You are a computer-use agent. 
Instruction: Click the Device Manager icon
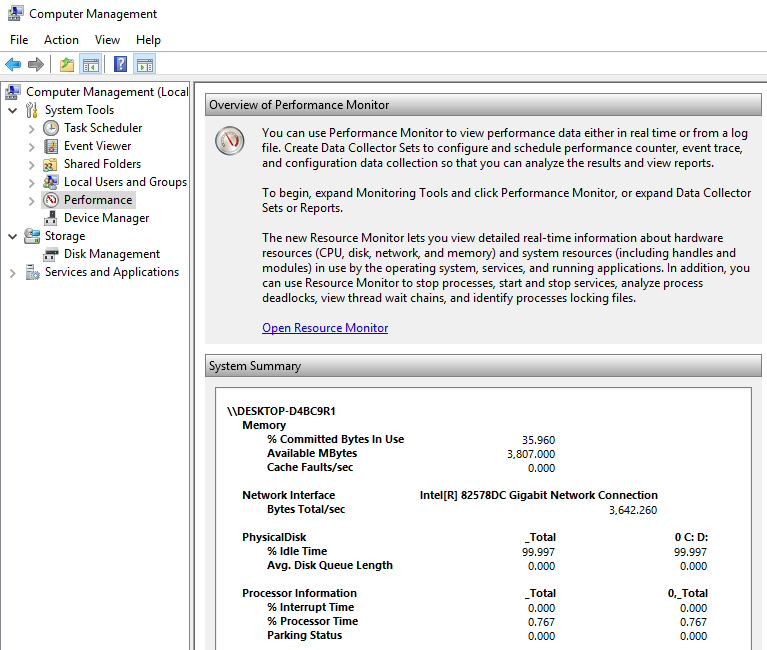point(51,218)
